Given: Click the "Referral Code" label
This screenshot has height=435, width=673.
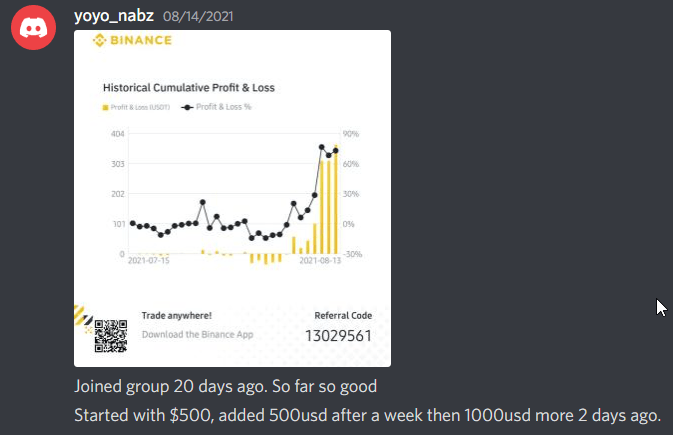Looking at the screenshot, I should pyautogui.click(x=343, y=315).
